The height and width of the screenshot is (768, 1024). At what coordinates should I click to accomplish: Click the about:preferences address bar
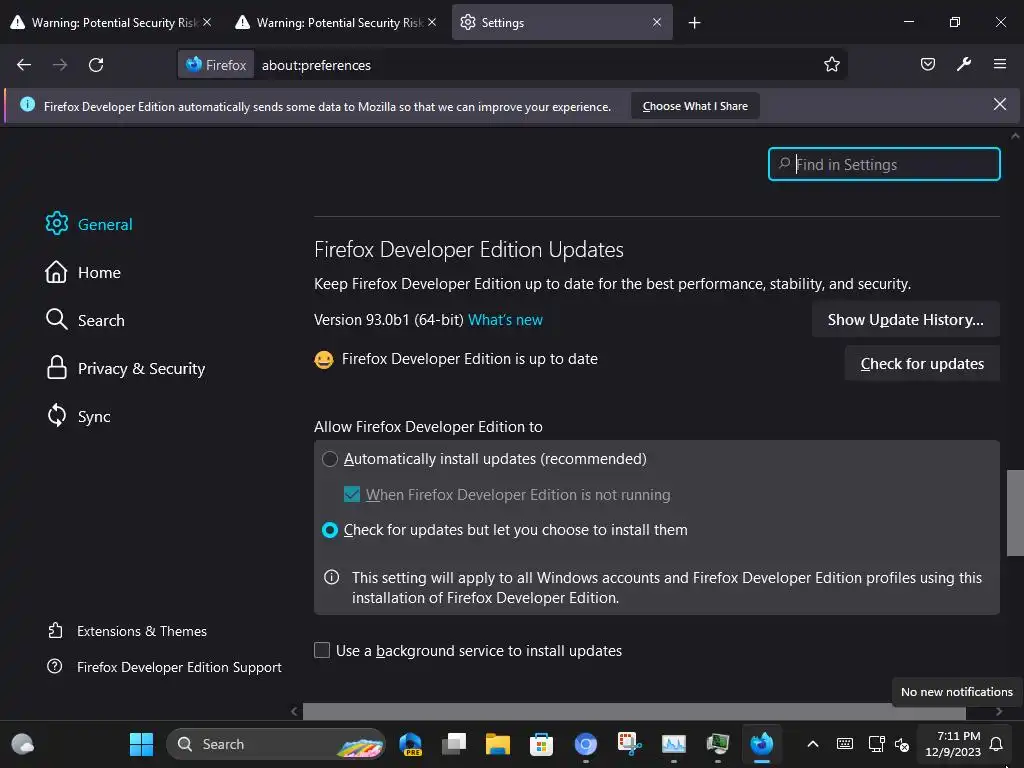point(536,65)
